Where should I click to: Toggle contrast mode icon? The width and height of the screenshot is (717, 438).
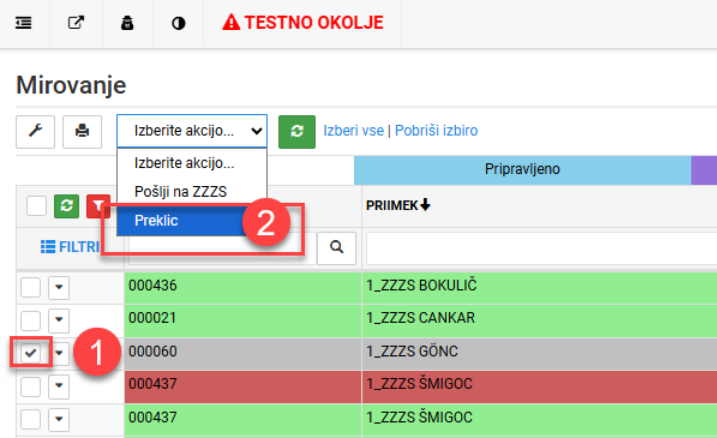pyautogui.click(x=178, y=23)
